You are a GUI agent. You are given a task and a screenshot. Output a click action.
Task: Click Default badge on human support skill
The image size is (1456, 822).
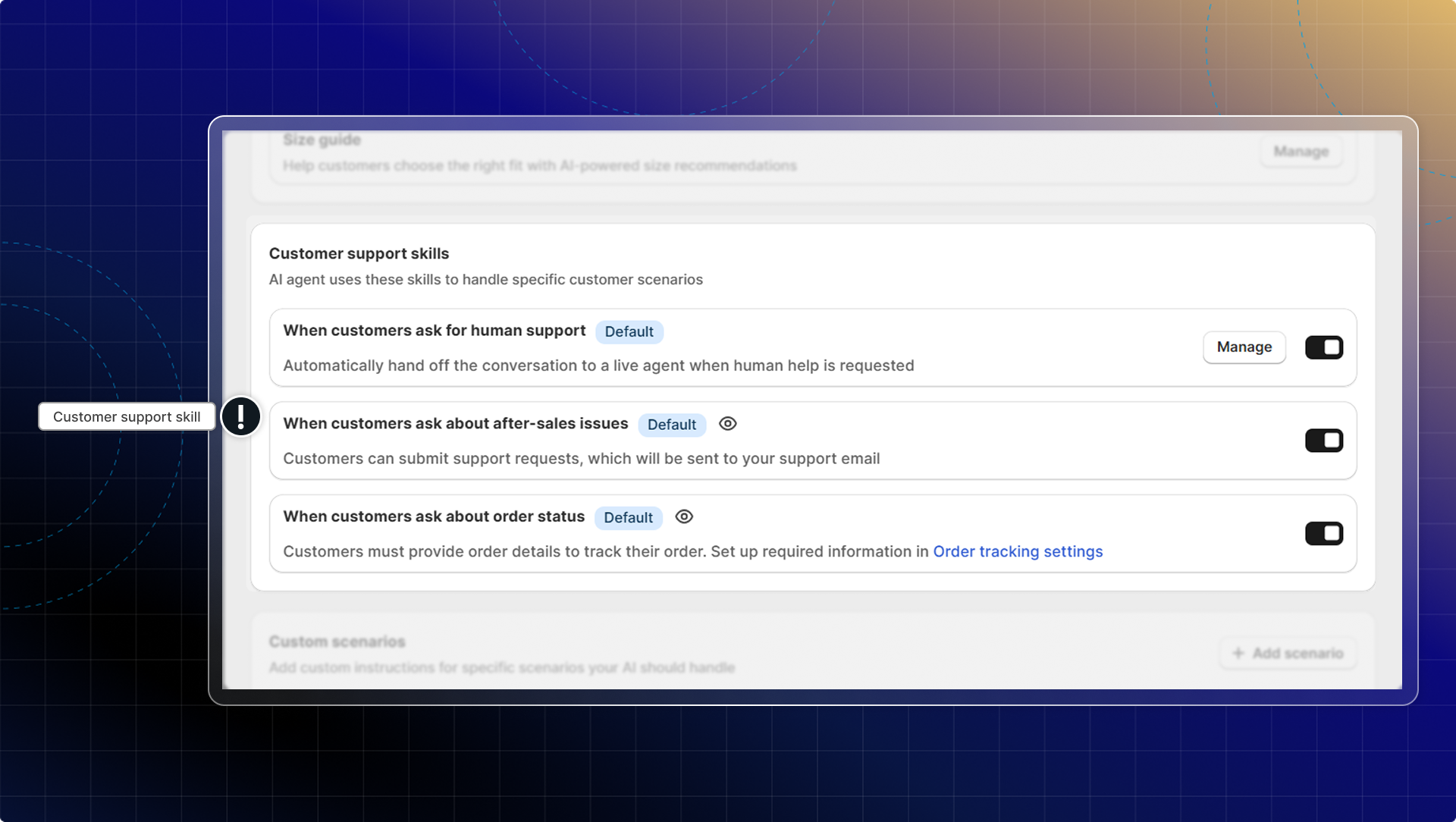629,332
